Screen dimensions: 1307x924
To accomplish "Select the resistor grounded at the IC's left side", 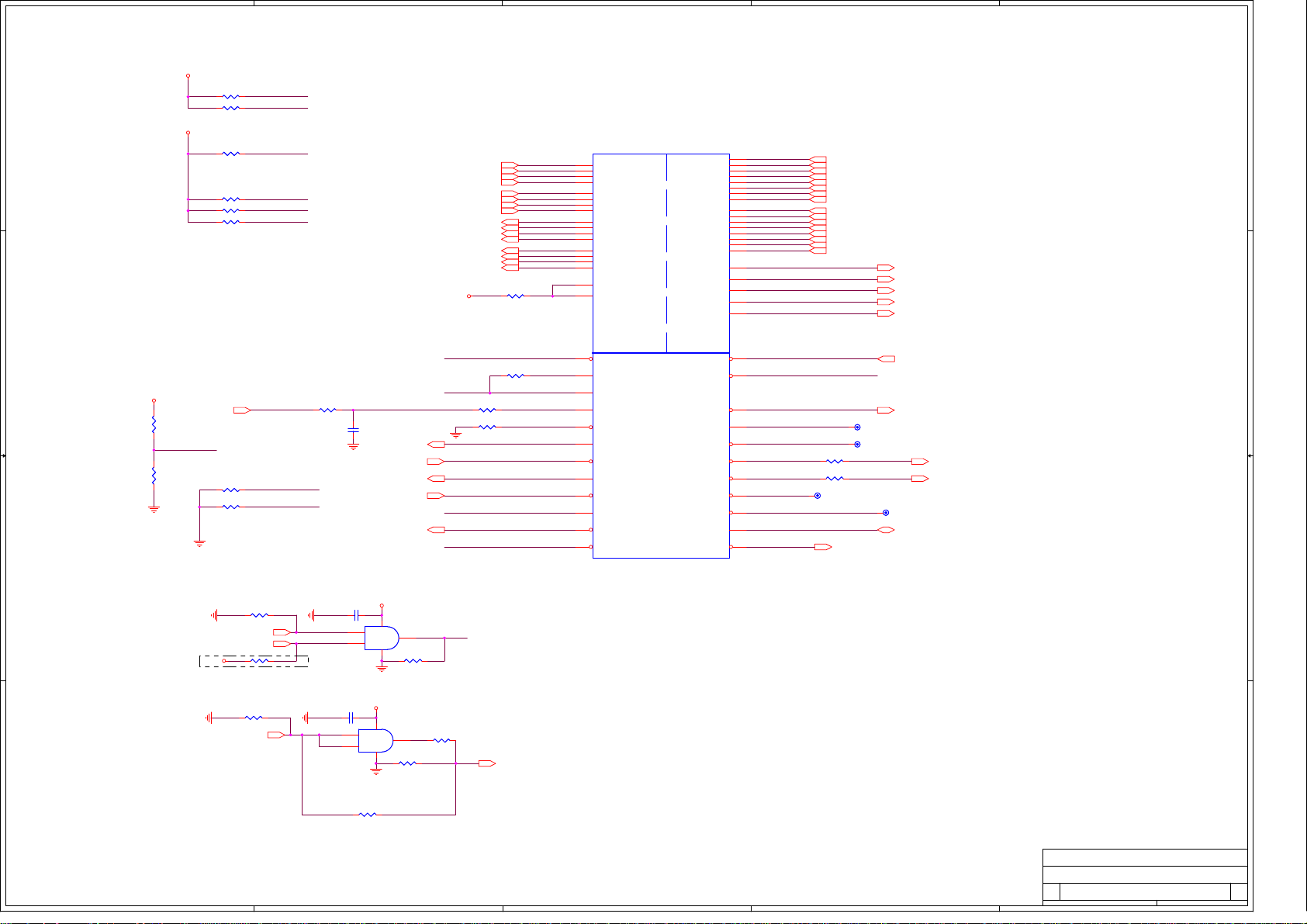I will click(487, 427).
